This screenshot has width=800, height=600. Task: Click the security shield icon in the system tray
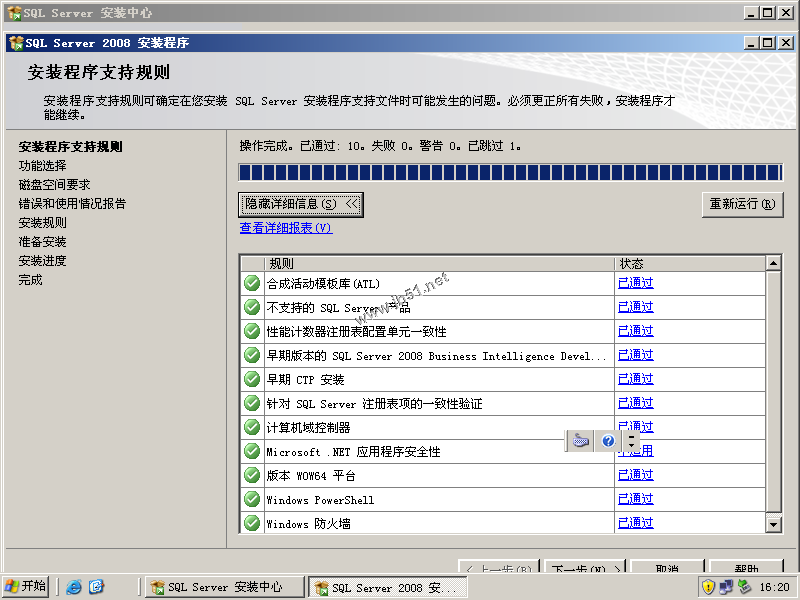[708, 586]
